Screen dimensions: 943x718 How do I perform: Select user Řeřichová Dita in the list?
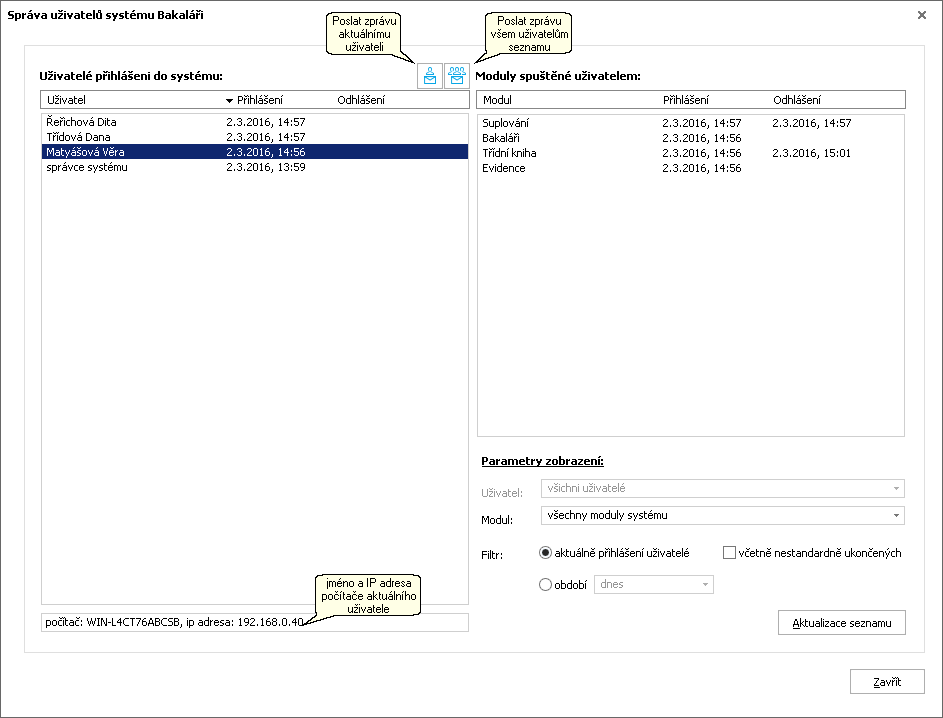255,121
